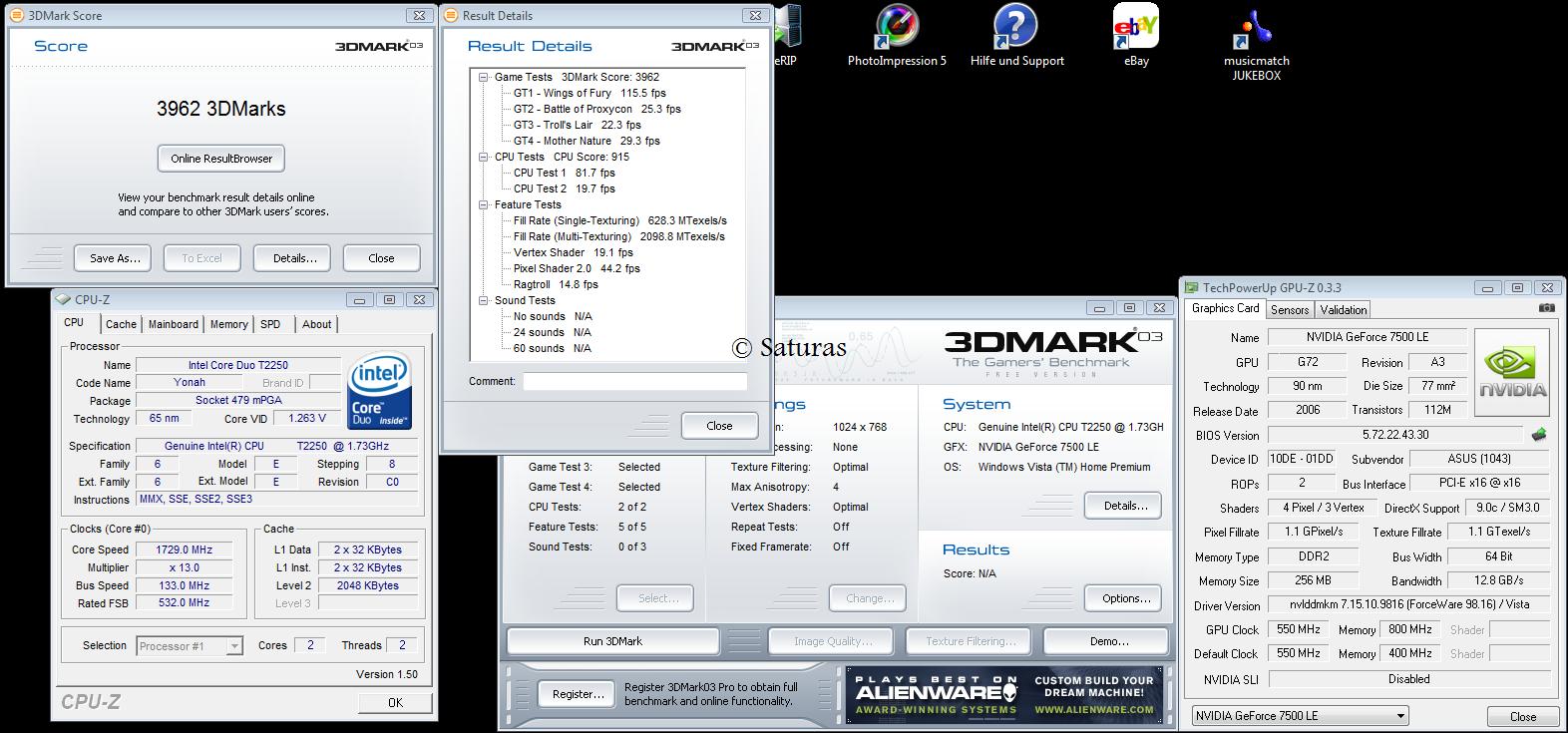
Task: Click Close button in Result Details
Action: pos(719,426)
